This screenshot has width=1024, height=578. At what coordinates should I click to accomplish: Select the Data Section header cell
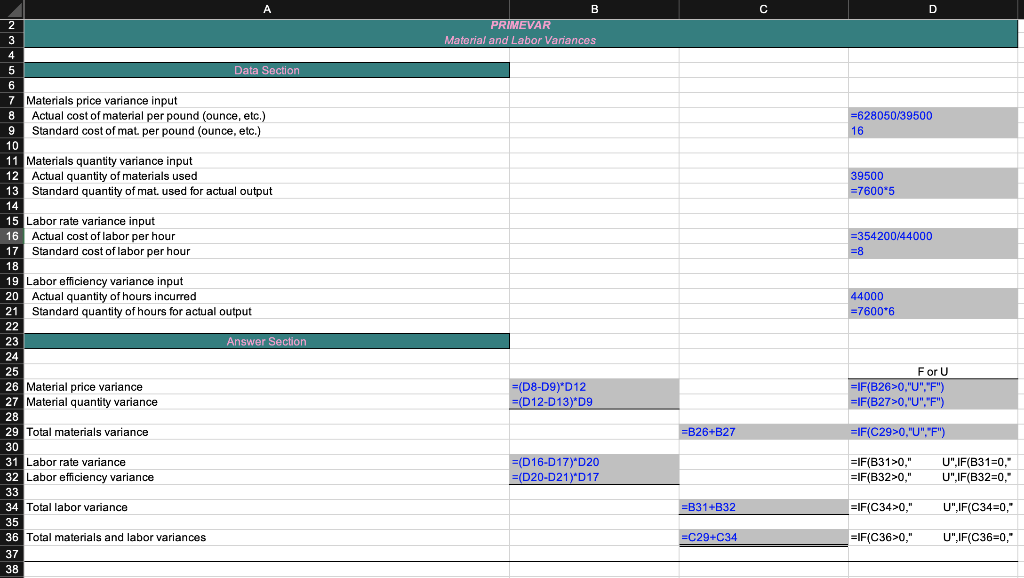[x=266, y=70]
